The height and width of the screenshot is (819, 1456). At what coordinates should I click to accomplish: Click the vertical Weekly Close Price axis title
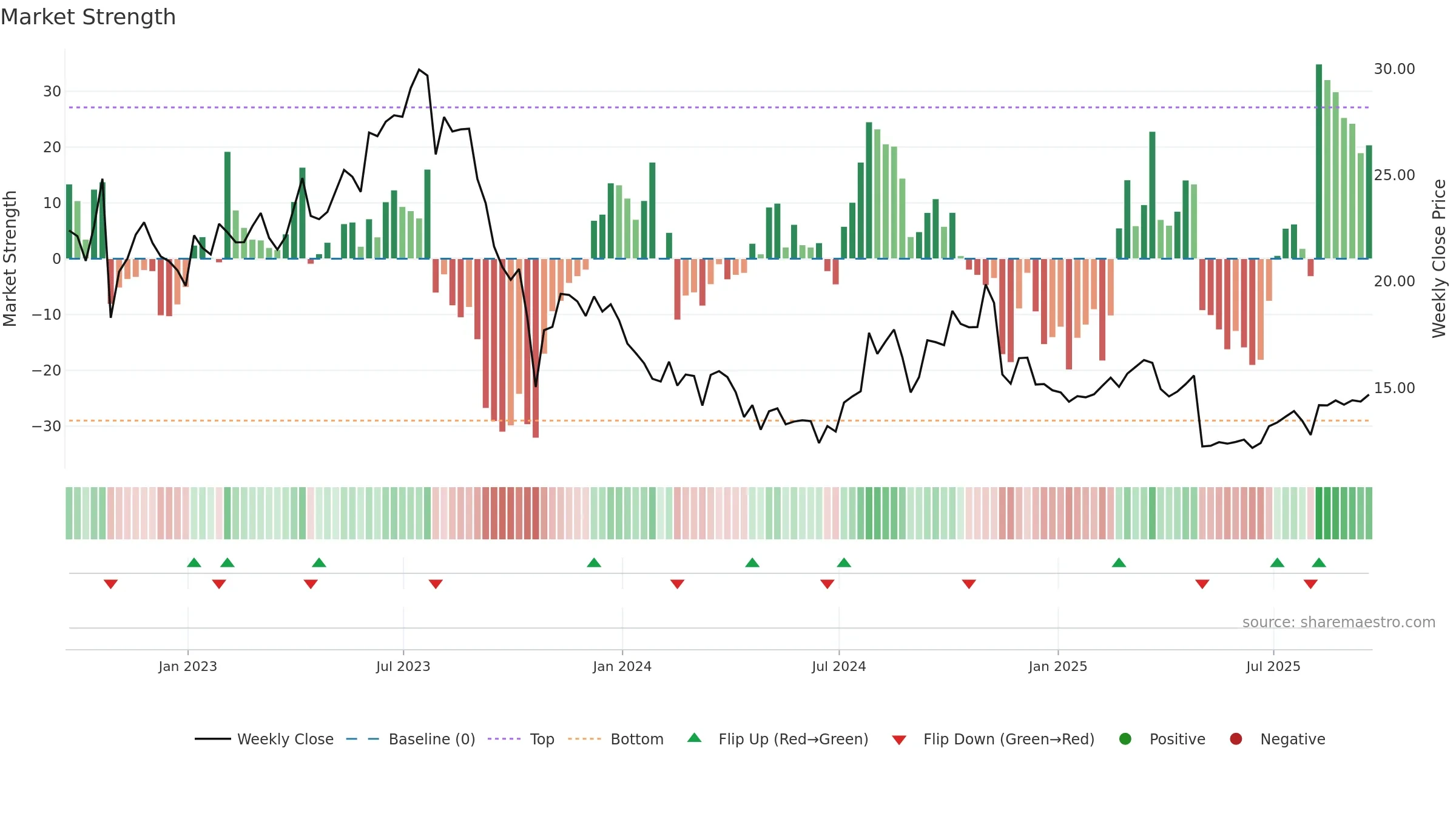pyautogui.click(x=1439, y=258)
